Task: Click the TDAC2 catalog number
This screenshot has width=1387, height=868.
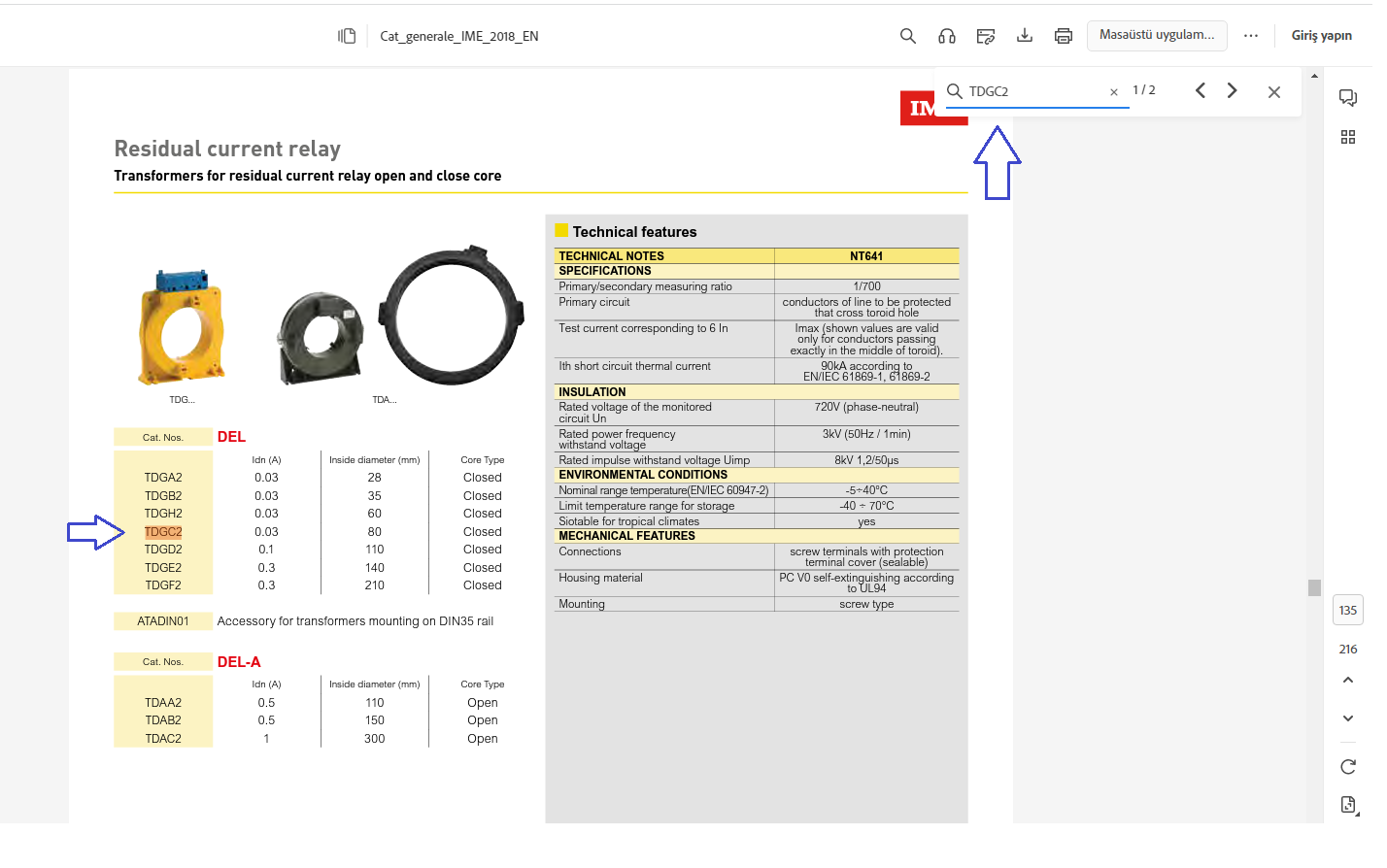Action: [163, 739]
